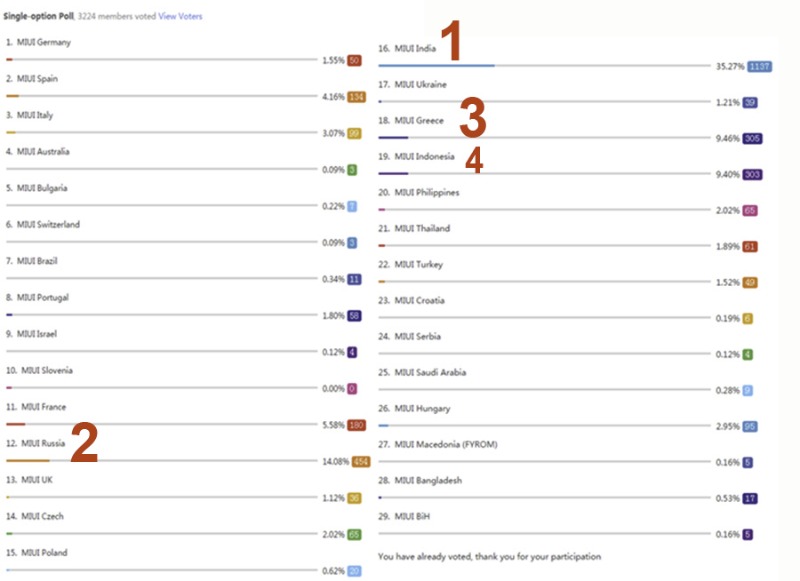Click the 4.16% value for Spain

[x=334, y=97]
